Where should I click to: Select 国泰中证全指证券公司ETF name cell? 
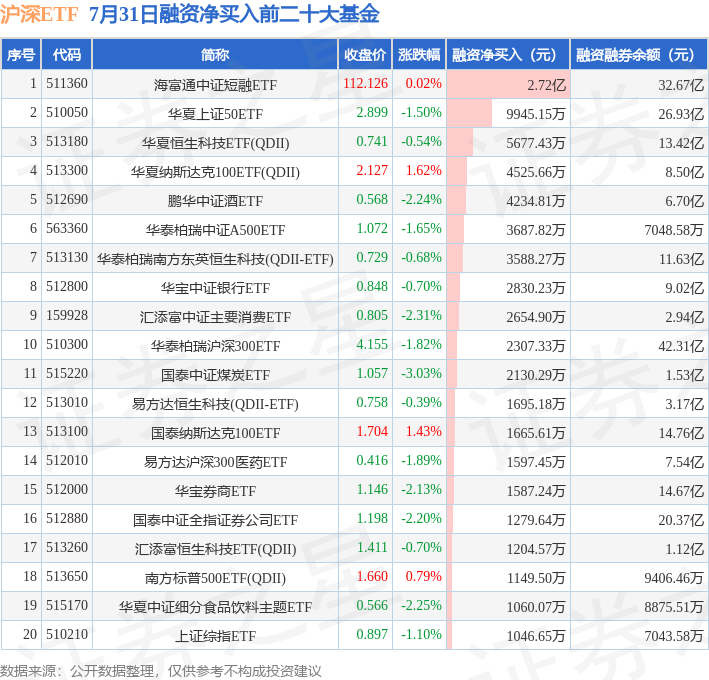click(215, 519)
